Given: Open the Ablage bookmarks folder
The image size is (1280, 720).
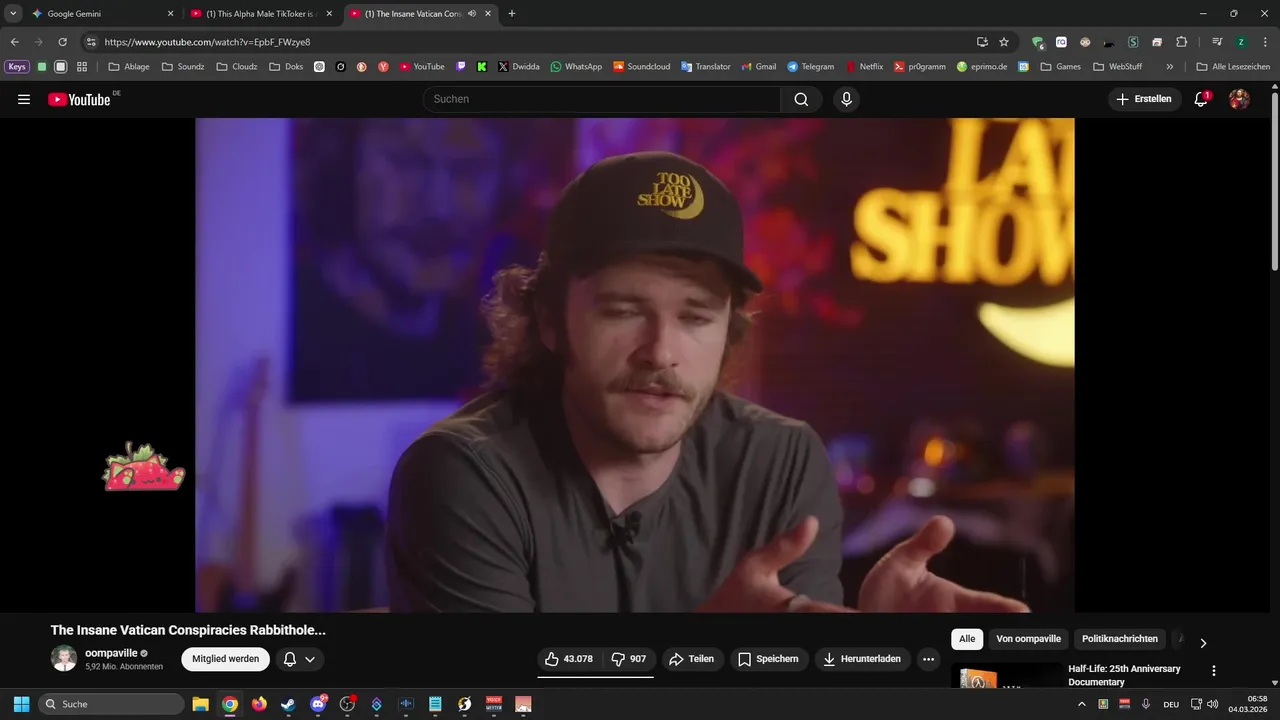Looking at the screenshot, I should 129,66.
